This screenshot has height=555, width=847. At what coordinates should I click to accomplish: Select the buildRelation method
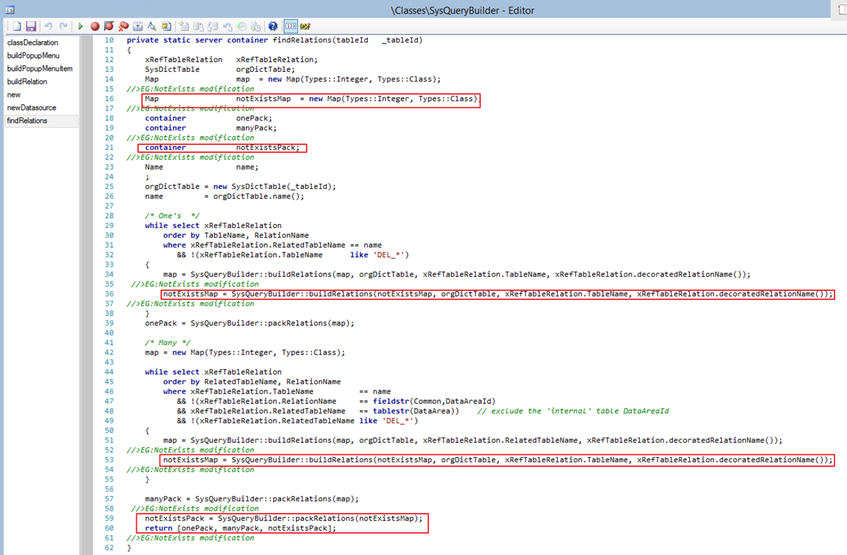click(x=27, y=82)
